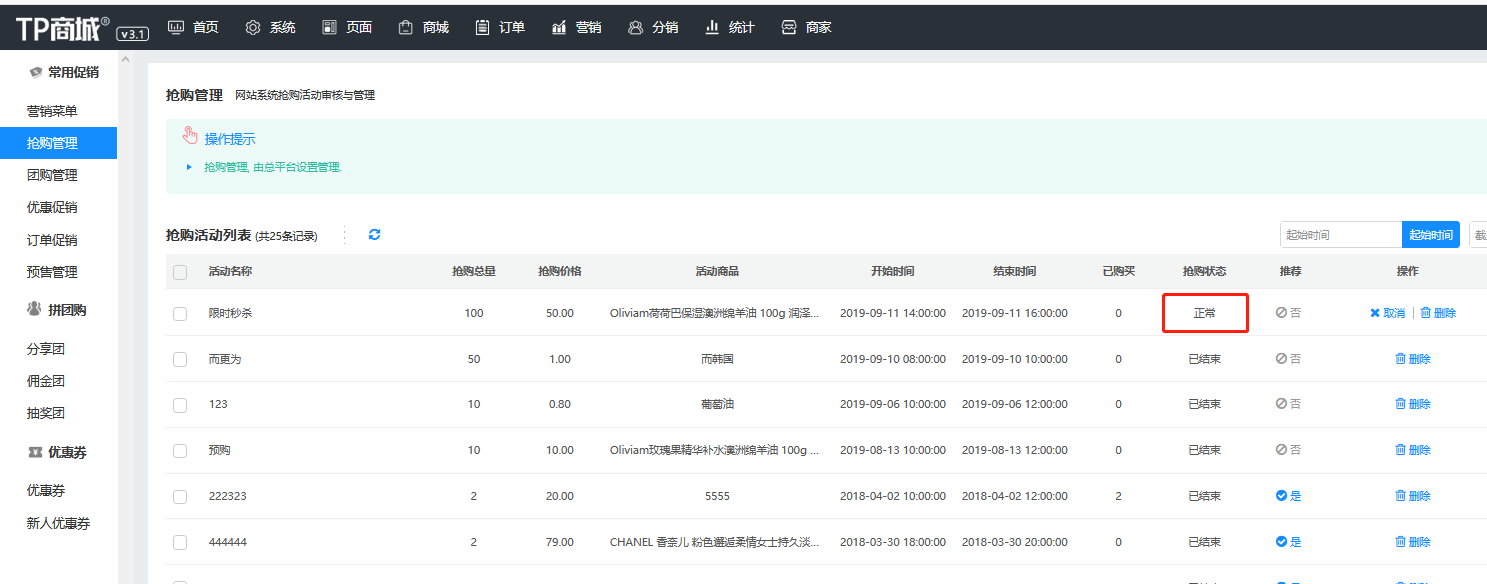The image size is (1487, 584).
Task: Open the 订单 top menu
Action: (x=500, y=27)
